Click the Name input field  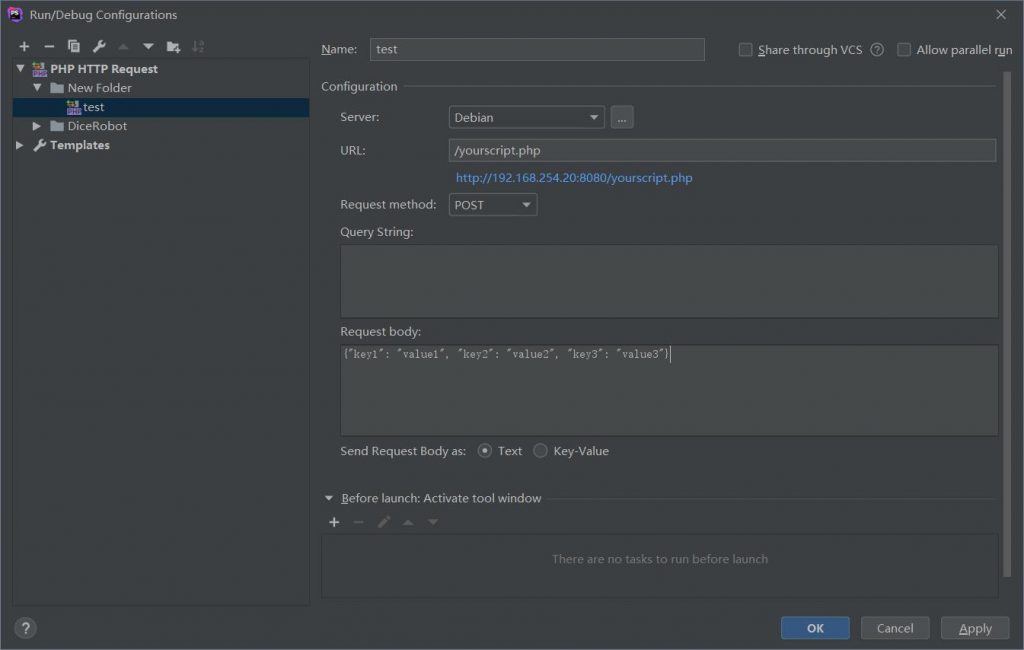coord(537,50)
